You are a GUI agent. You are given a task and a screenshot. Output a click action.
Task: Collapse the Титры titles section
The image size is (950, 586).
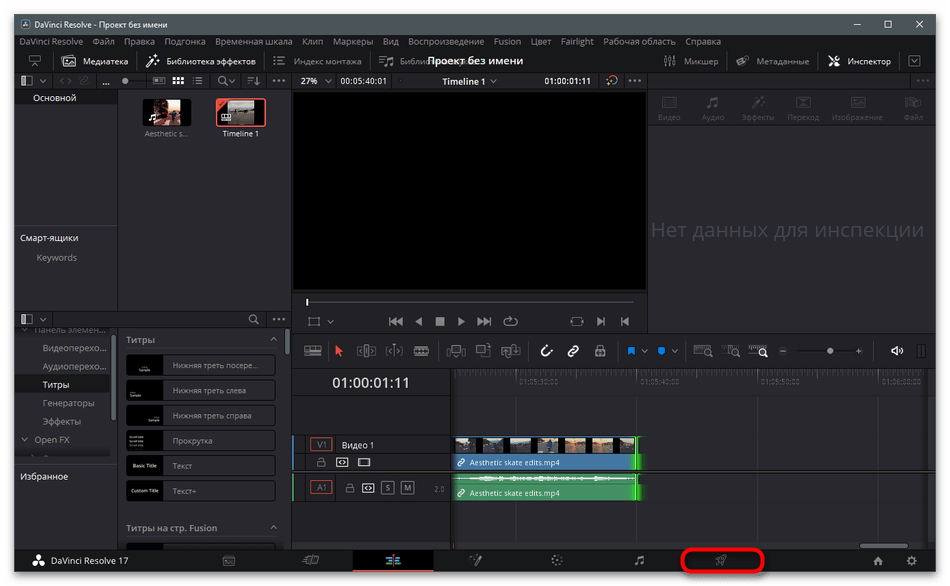pyautogui.click(x=273, y=339)
